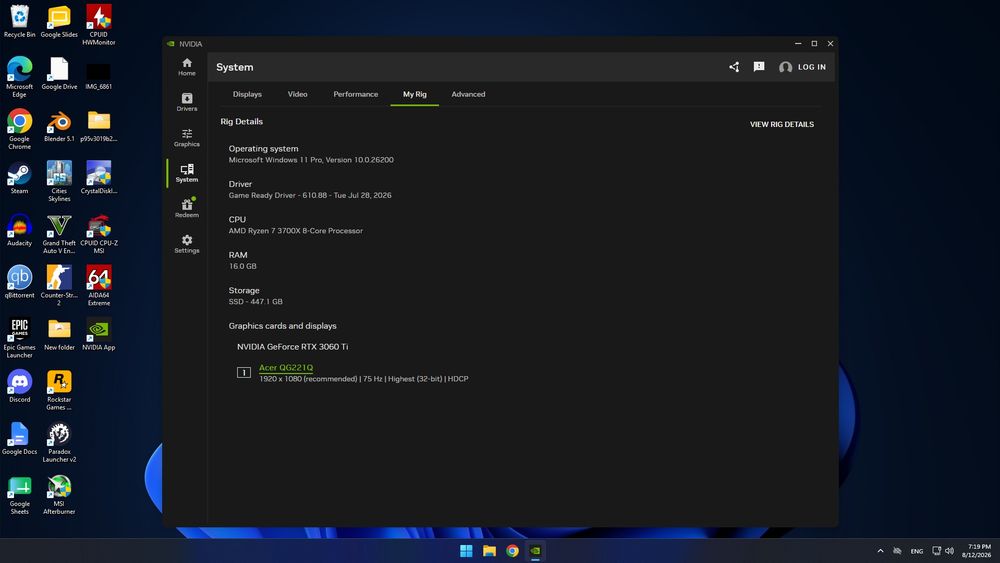Open the Windows Start menu

click(466, 551)
